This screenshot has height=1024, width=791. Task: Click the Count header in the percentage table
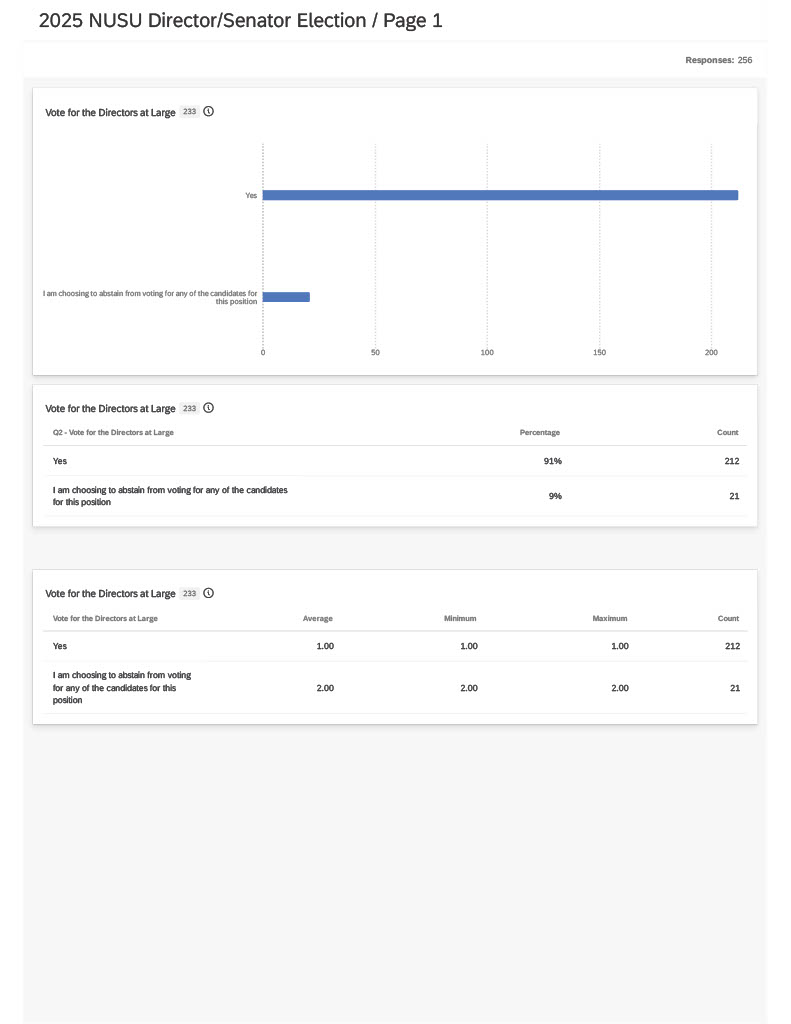728,432
